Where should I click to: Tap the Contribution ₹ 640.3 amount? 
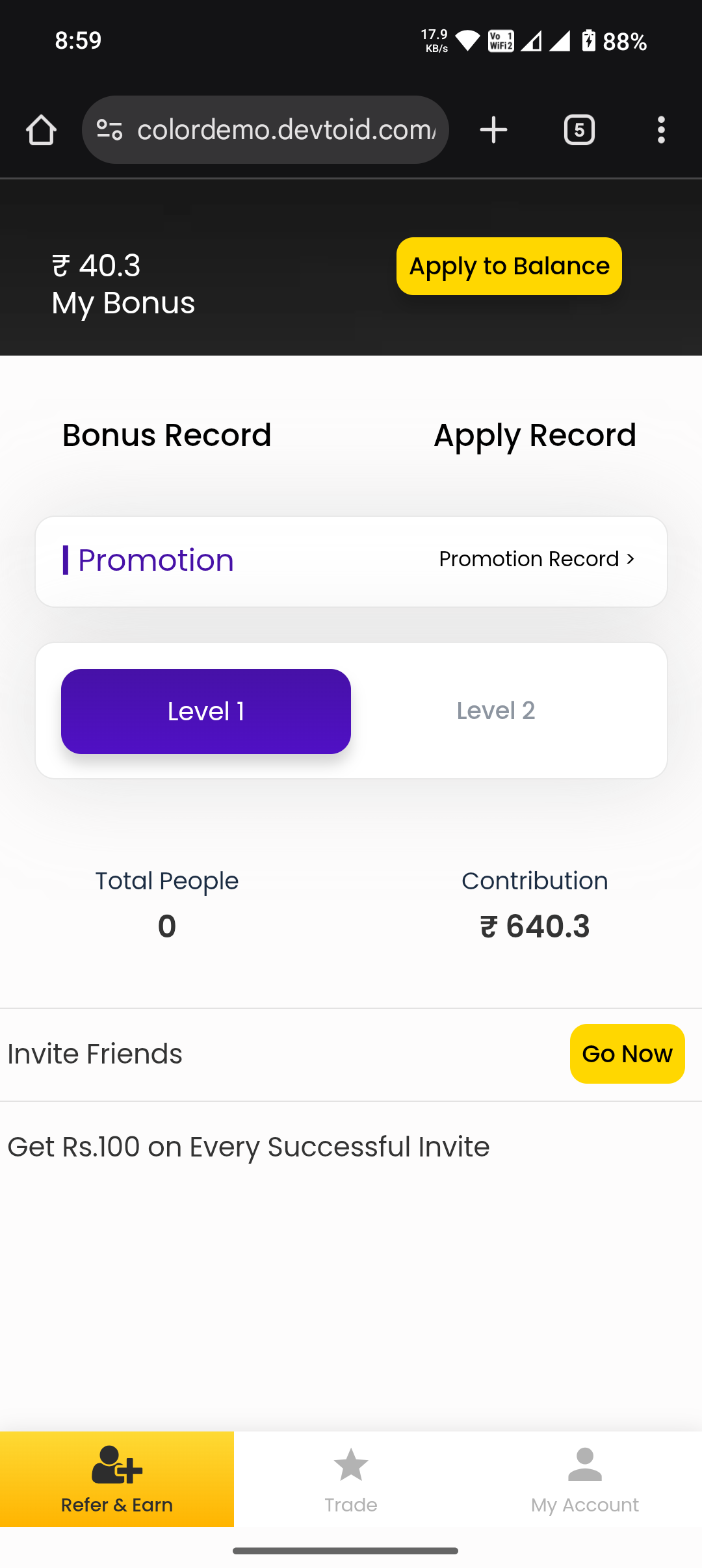coord(535,926)
